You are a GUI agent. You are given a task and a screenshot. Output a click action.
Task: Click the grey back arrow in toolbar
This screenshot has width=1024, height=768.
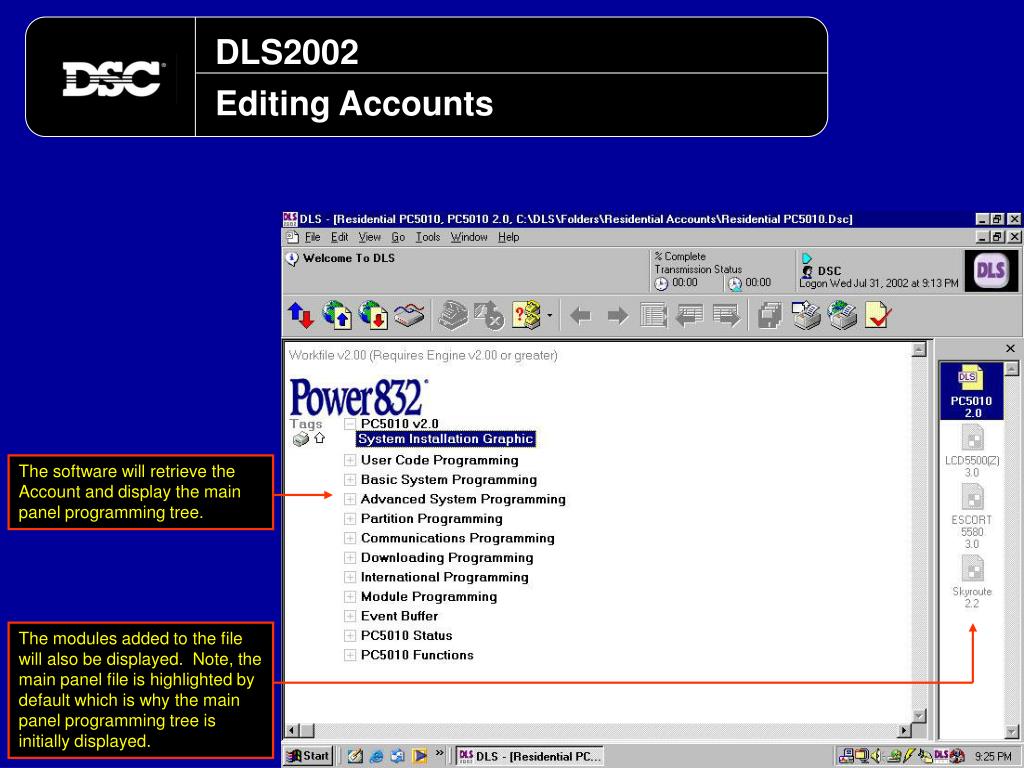click(x=581, y=317)
